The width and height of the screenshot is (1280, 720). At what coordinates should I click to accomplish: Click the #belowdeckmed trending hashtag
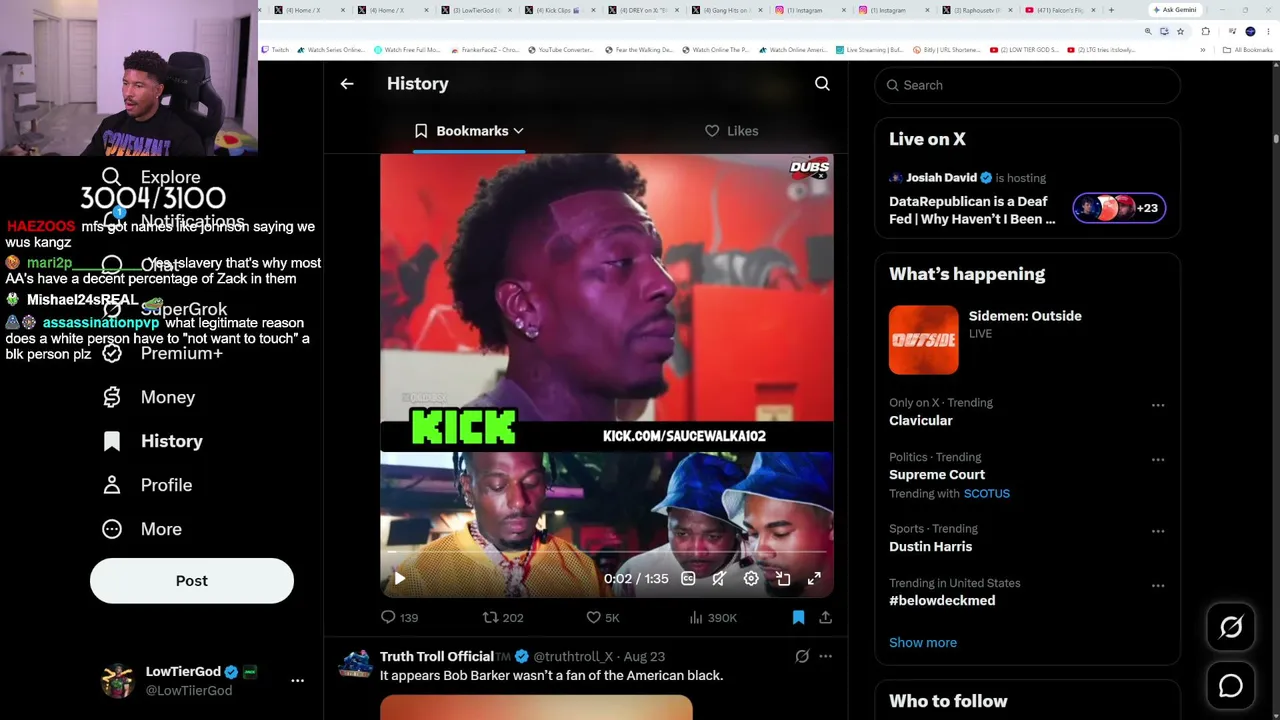942,600
